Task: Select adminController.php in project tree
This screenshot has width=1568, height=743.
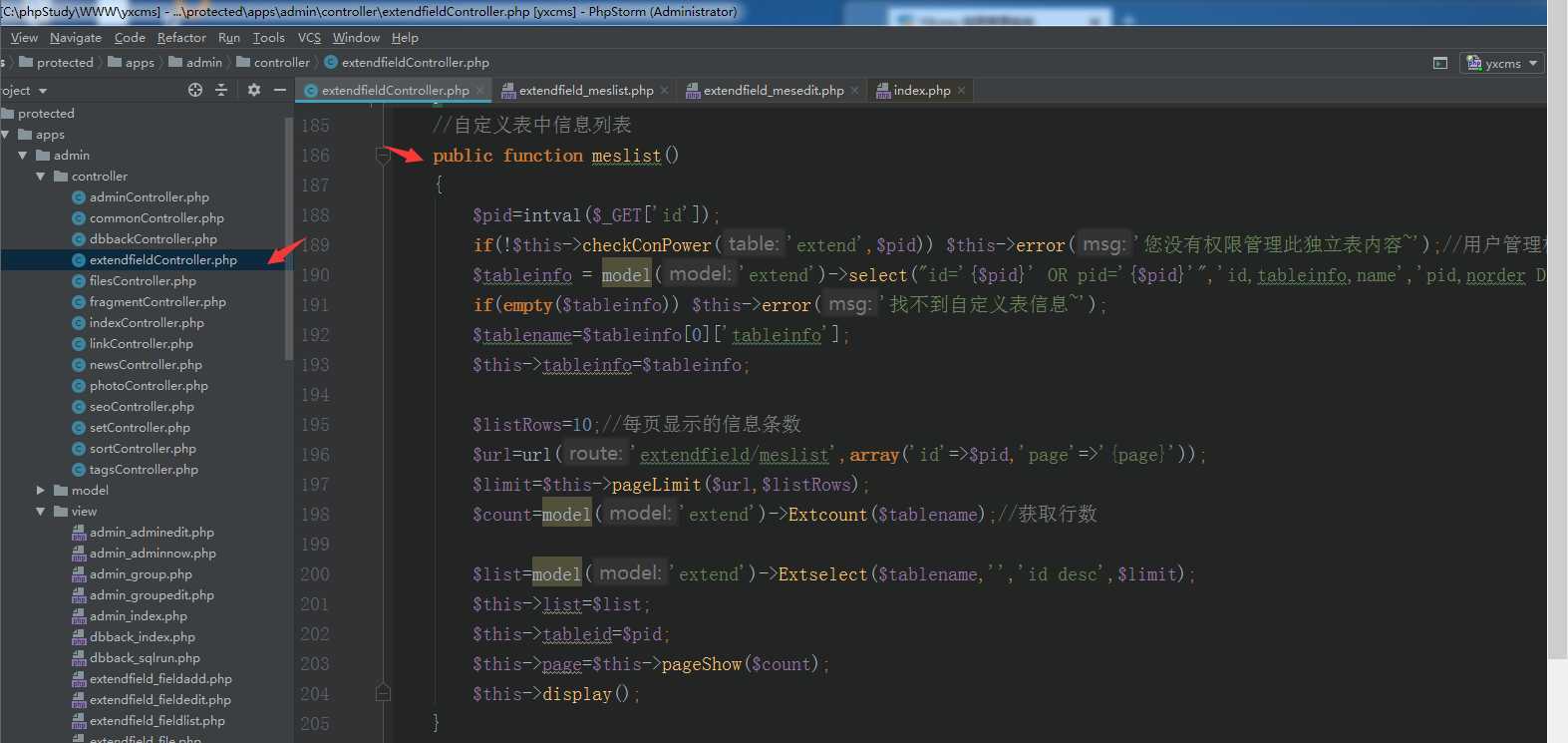Action: pos(150,197)
